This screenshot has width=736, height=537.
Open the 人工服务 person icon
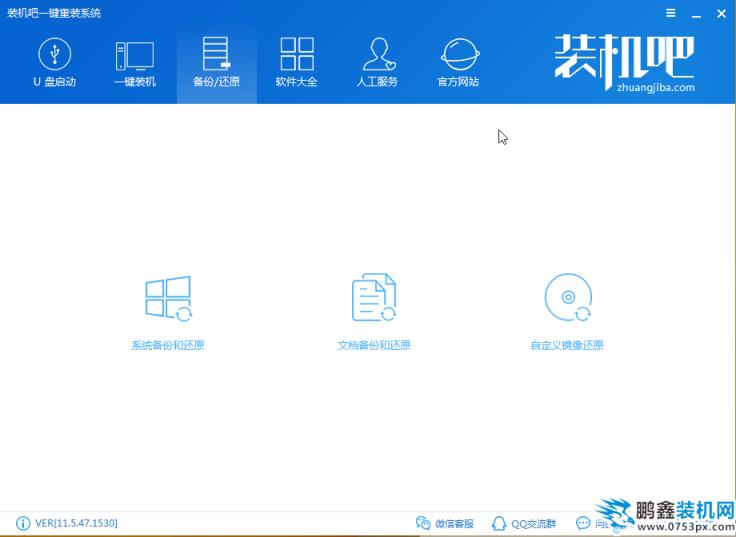point(378,54)
